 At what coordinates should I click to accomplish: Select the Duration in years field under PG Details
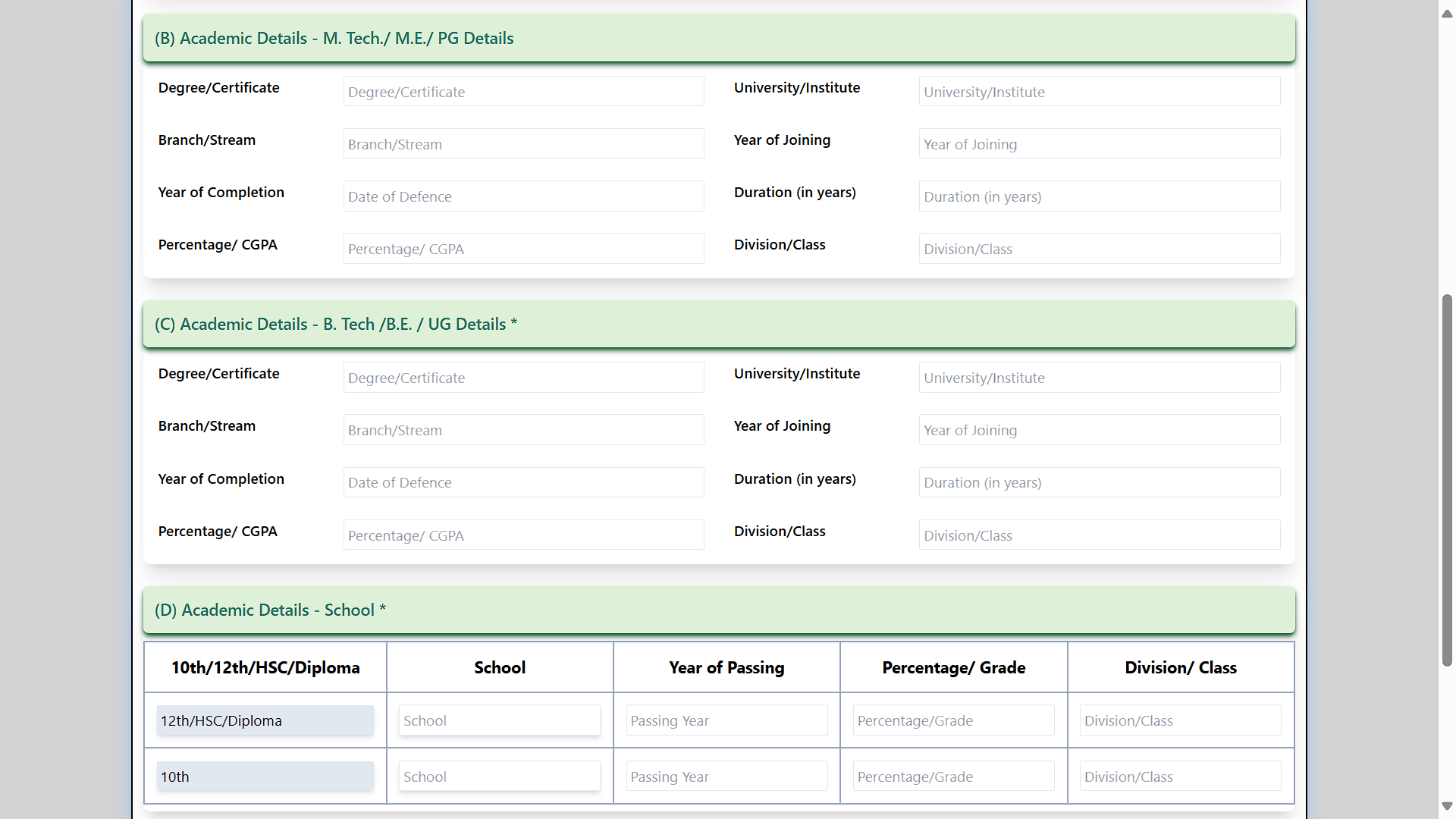point(1099,196)
